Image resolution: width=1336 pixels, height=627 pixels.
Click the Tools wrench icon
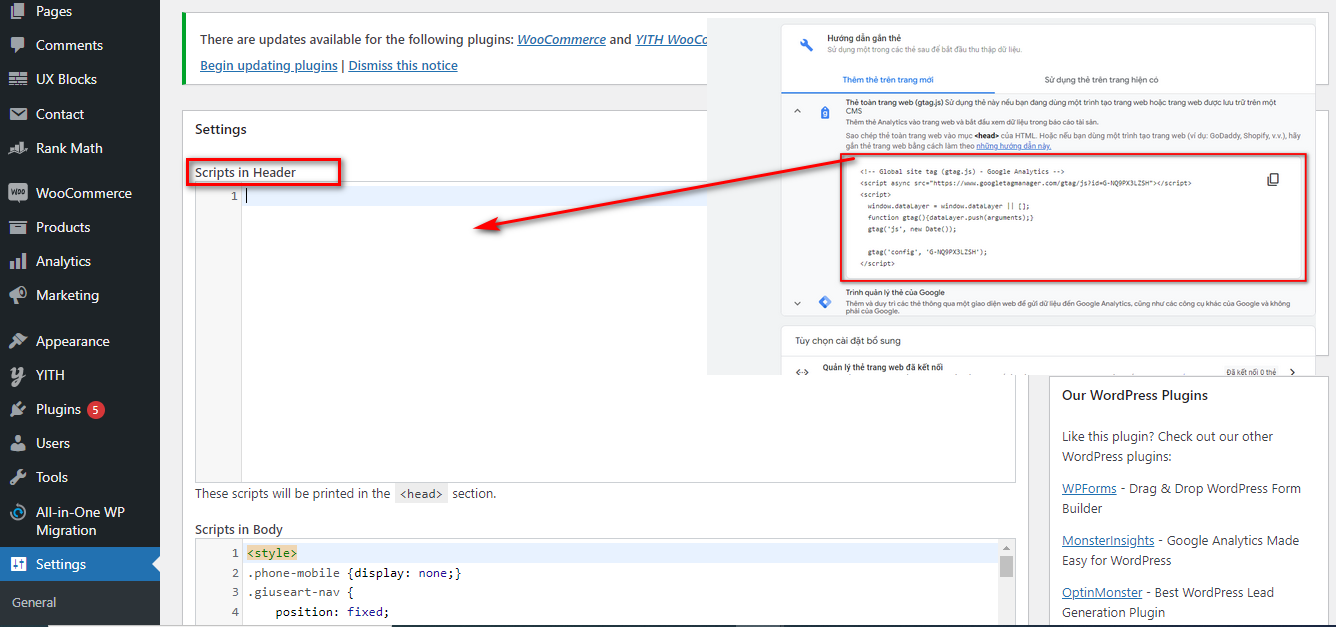(x=18, y=477)
